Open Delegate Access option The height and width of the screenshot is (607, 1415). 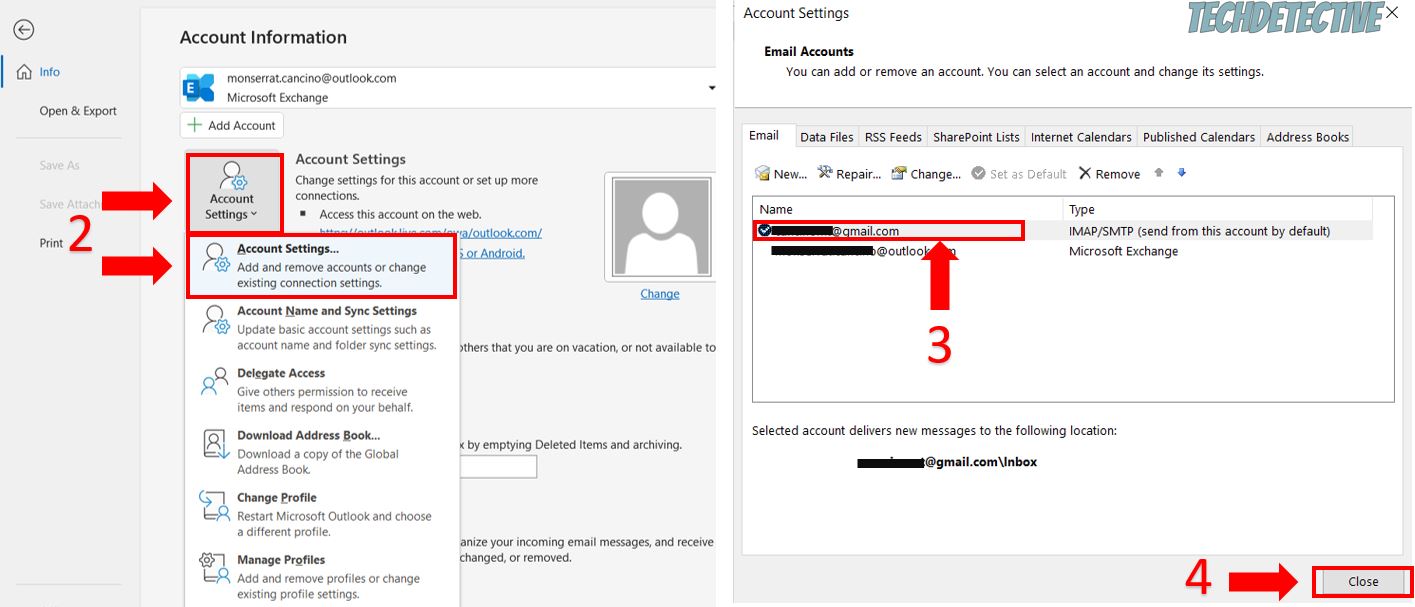coord(281,373)
